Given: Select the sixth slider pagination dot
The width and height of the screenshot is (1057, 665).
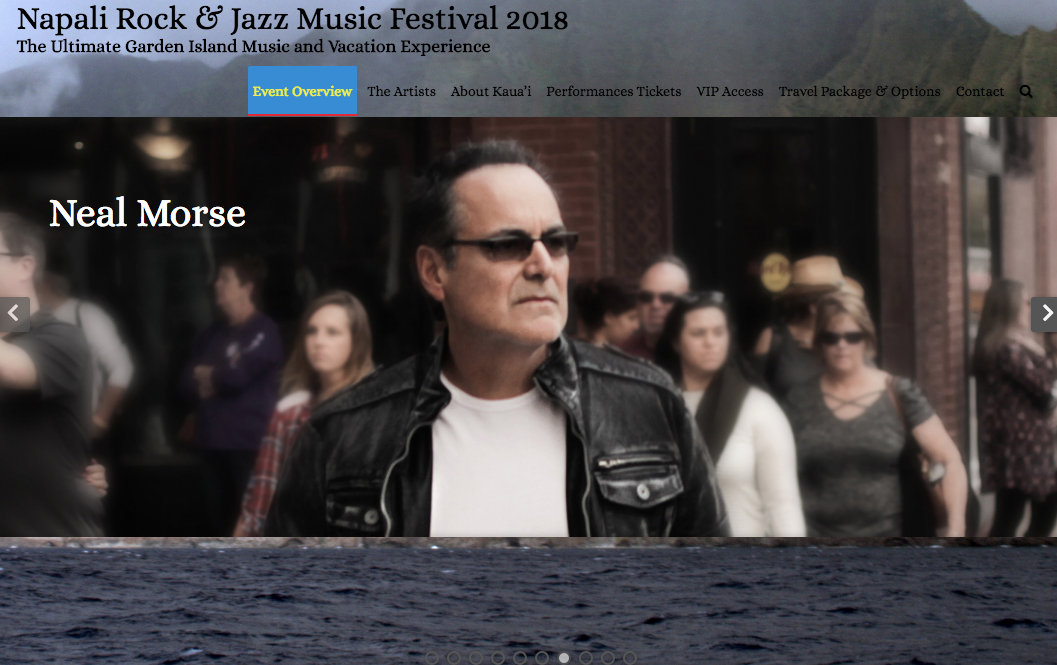Looking at the screenshot, I should pos(542,658).
